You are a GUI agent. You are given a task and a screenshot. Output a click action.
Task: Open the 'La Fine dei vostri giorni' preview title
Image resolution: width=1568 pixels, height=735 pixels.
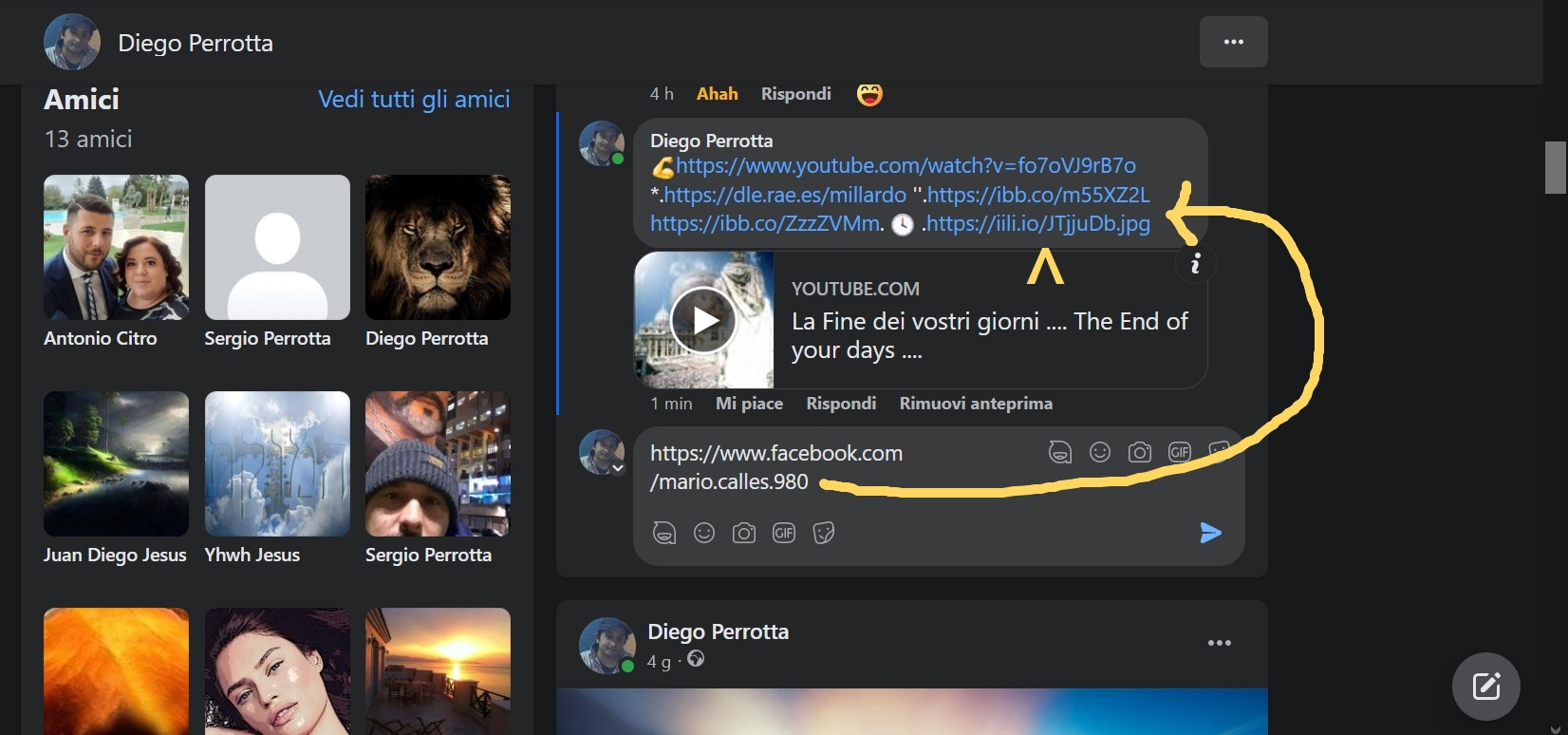[x=989, y=335]
